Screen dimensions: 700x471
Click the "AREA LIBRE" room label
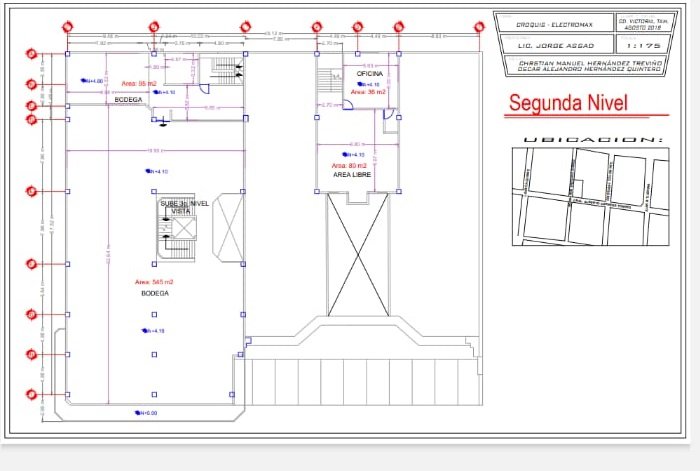(352, 174)
